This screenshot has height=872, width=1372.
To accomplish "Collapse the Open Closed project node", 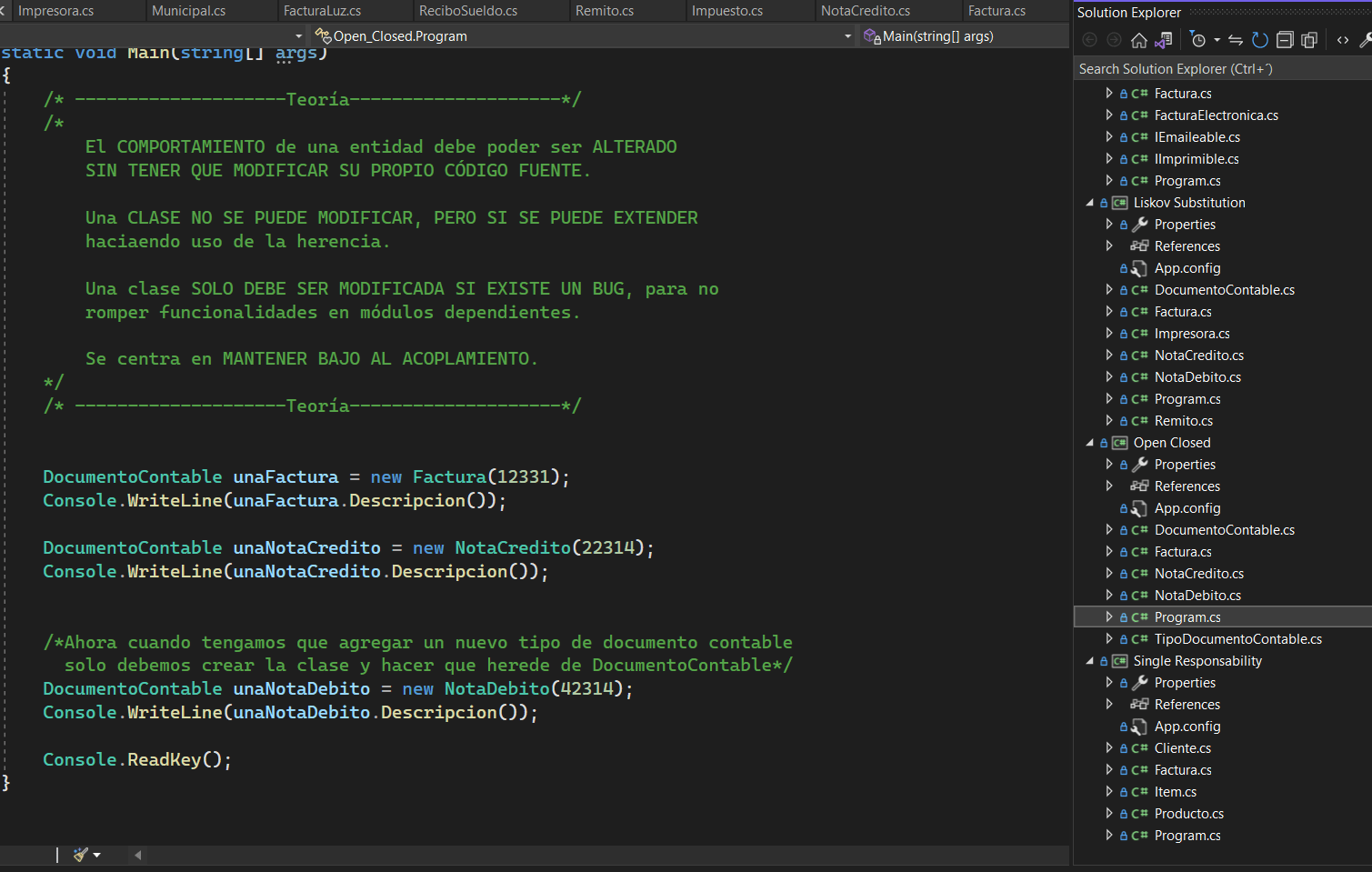I will 1090,443.
